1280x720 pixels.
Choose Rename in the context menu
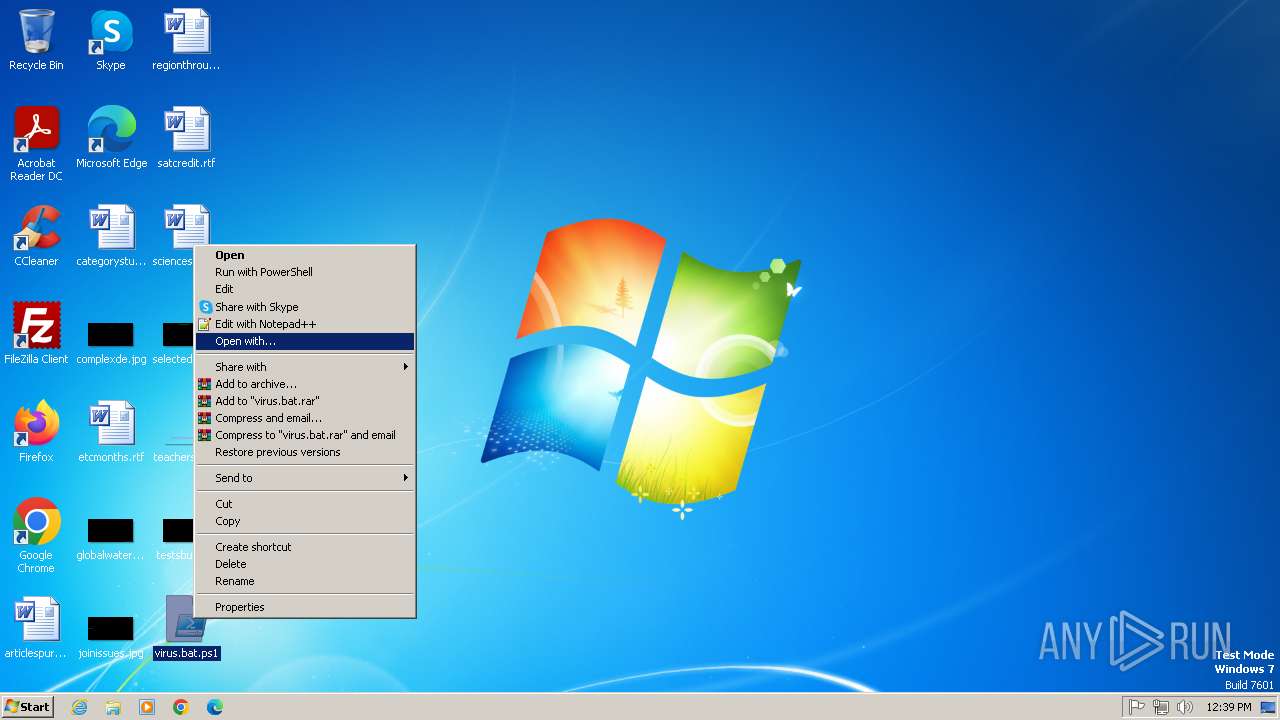(305, 581)
